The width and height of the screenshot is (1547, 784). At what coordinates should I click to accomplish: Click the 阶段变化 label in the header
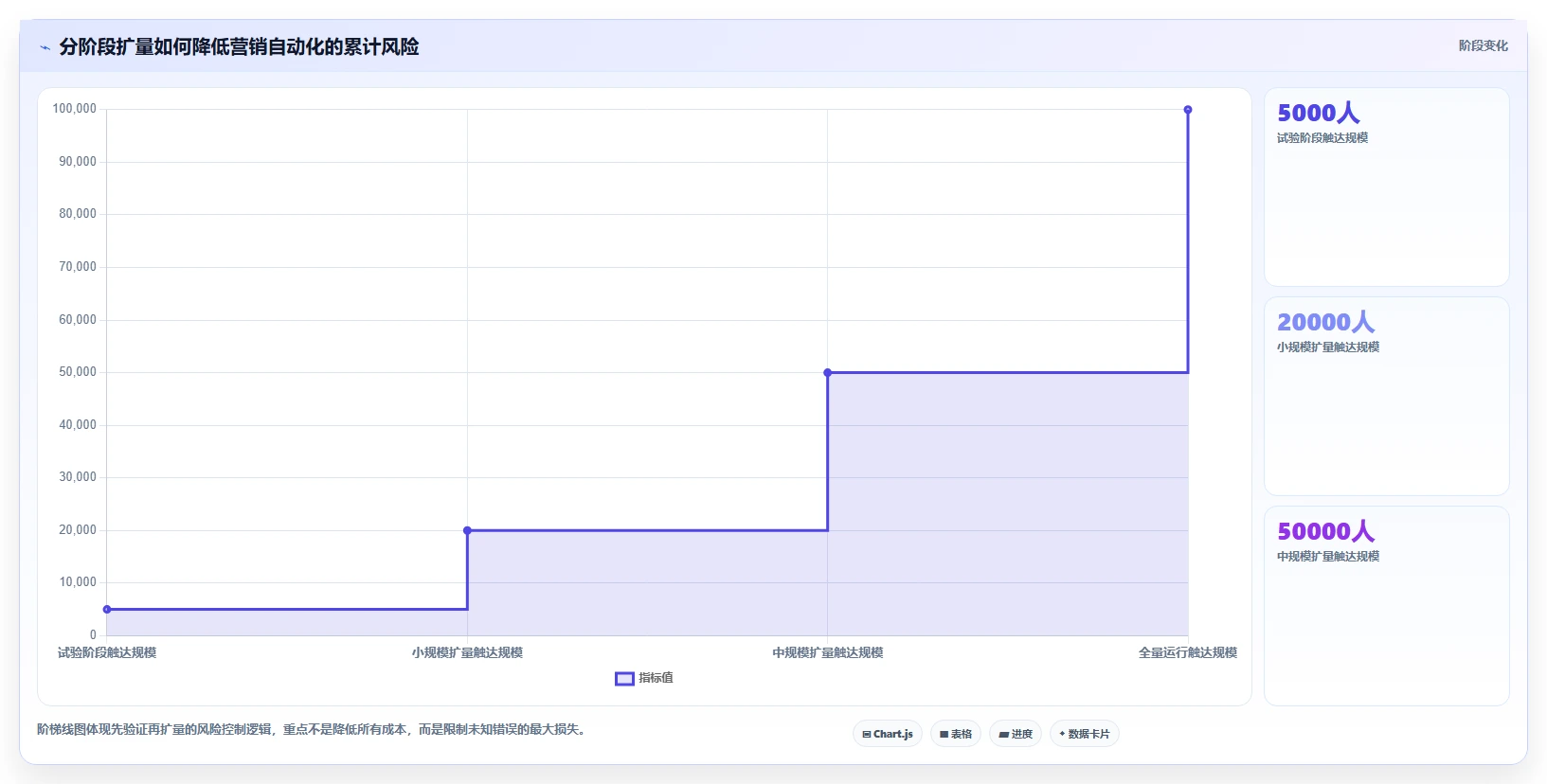coord(1483,45)
